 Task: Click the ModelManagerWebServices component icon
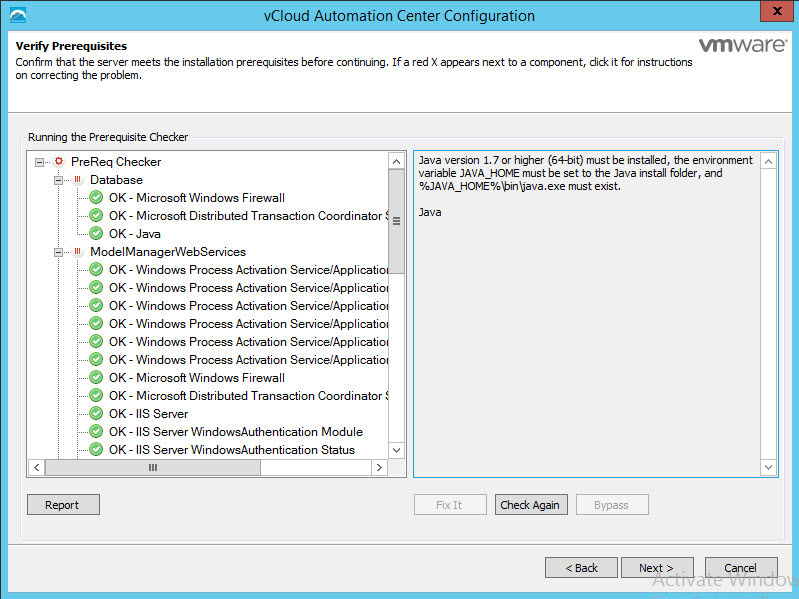coord(77,252)
